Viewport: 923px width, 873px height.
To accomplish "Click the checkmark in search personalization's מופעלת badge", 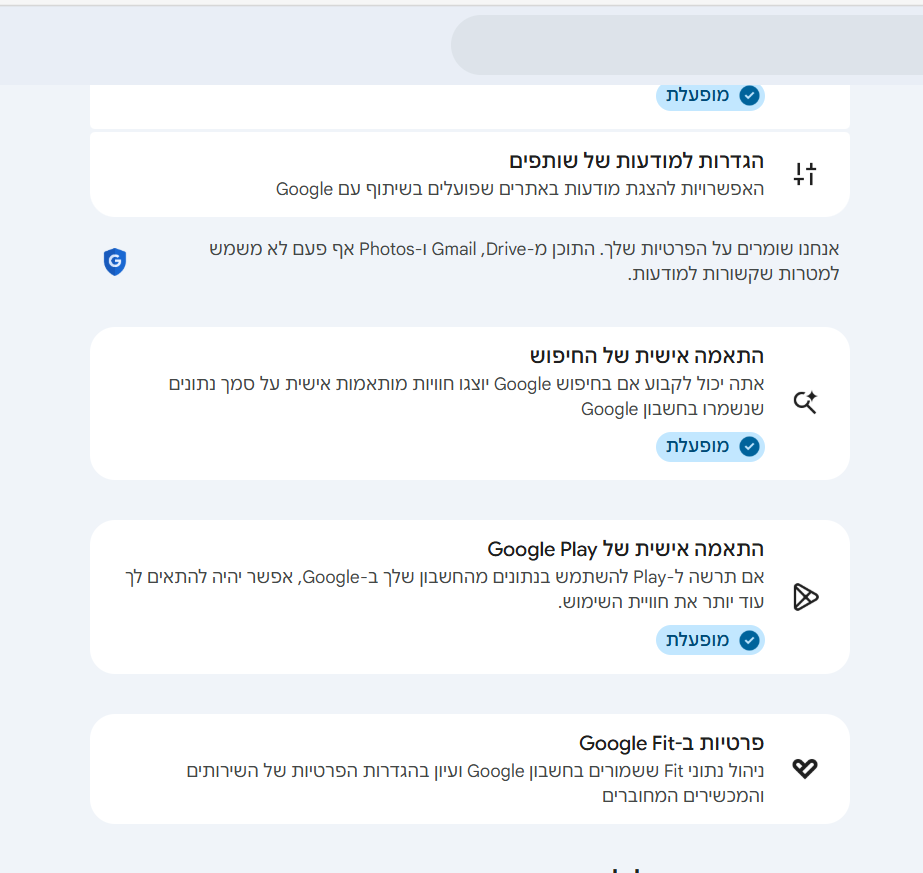I will coord(749,447).
